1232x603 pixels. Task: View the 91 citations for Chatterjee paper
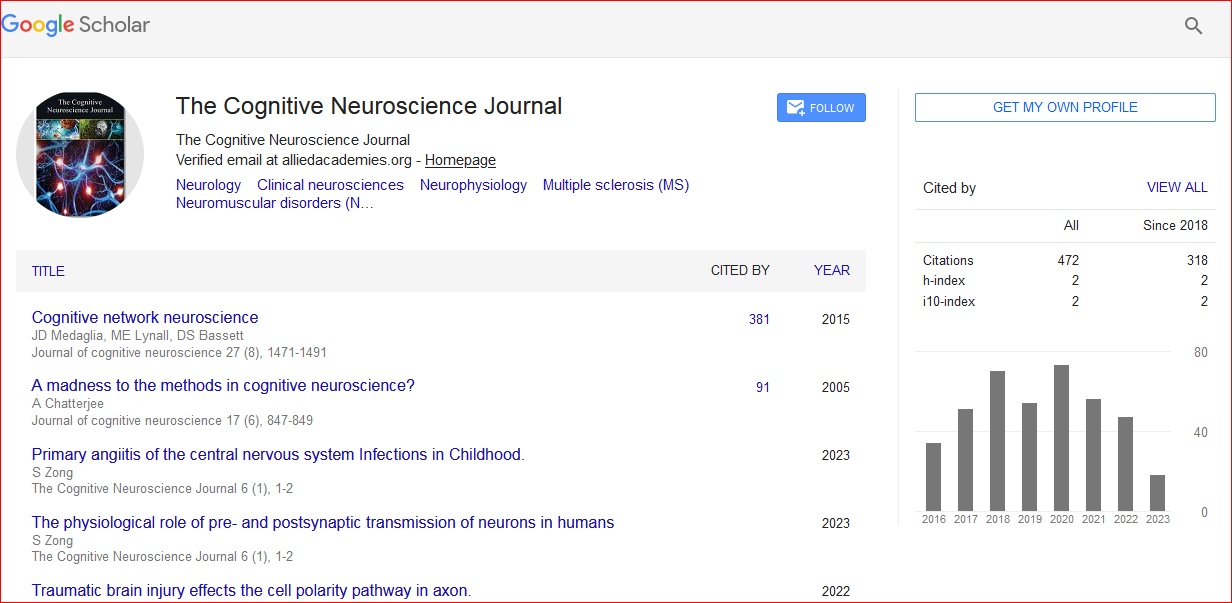coord(762,388)
